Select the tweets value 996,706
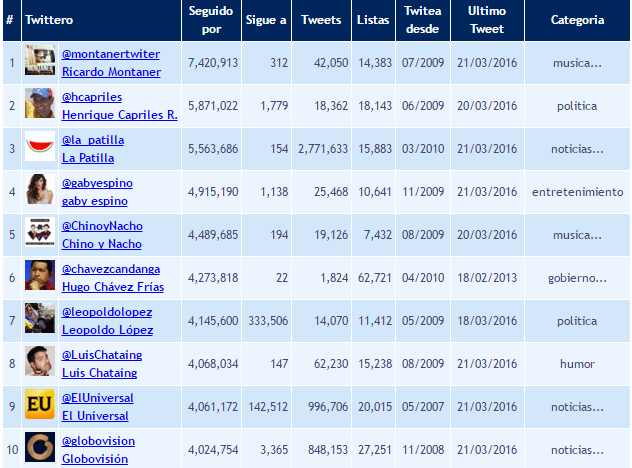 click(x=328, y=407)
